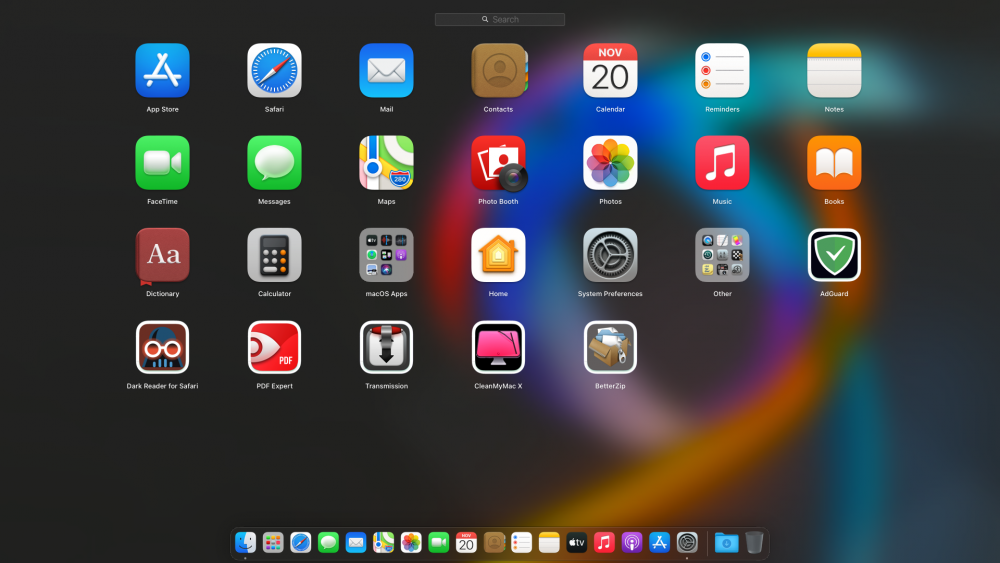Screen dimensions: 1000x563
Task: Open the Trash in the Dock
Action: point(754,543)
